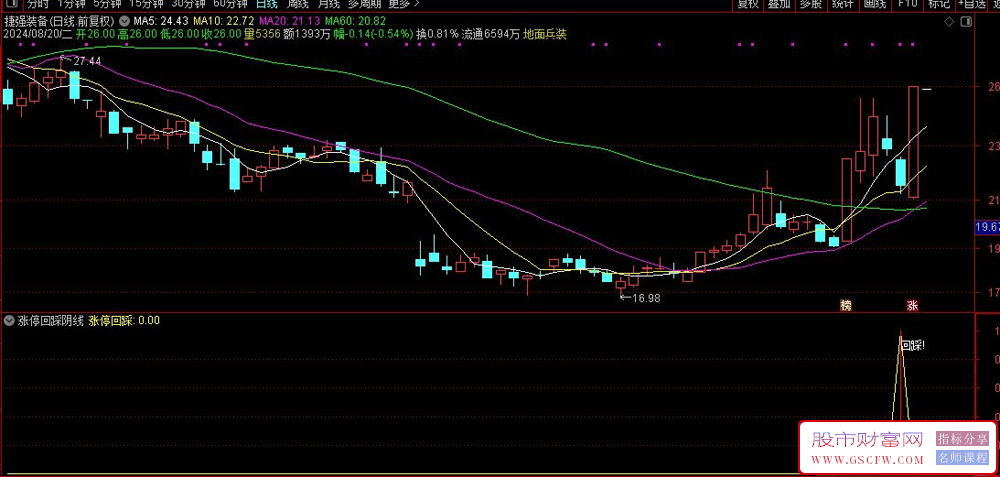Open the main chart indicator dropdown arrow
This screenshot has height=477, width=1000.
[123, 20]
